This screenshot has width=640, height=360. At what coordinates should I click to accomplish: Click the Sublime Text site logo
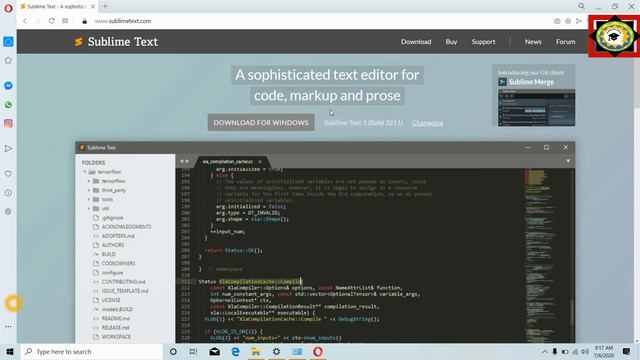pyautogui.click(x=116, y=42)
